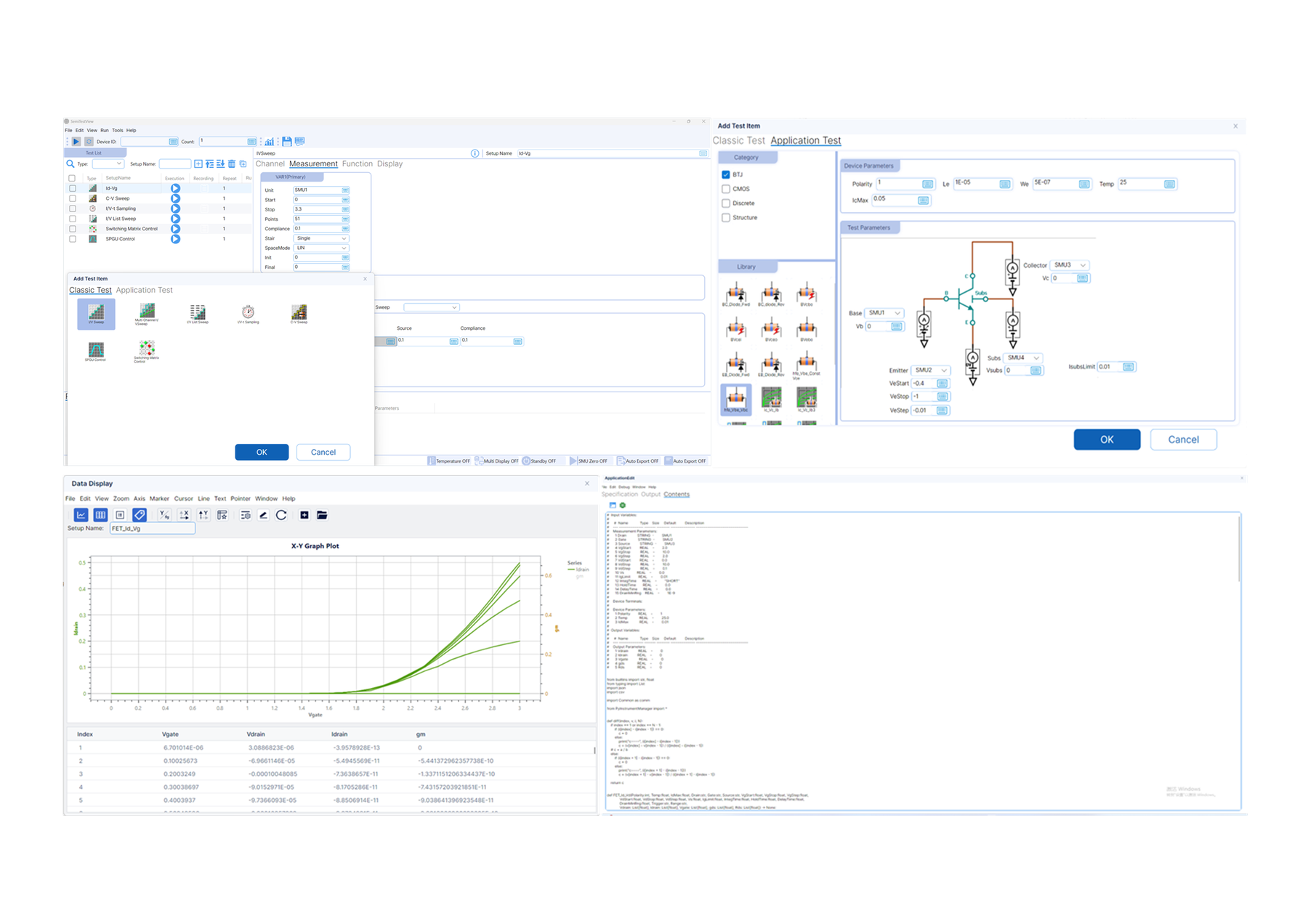Select the BC_Diode_Fwd library item

736,295
